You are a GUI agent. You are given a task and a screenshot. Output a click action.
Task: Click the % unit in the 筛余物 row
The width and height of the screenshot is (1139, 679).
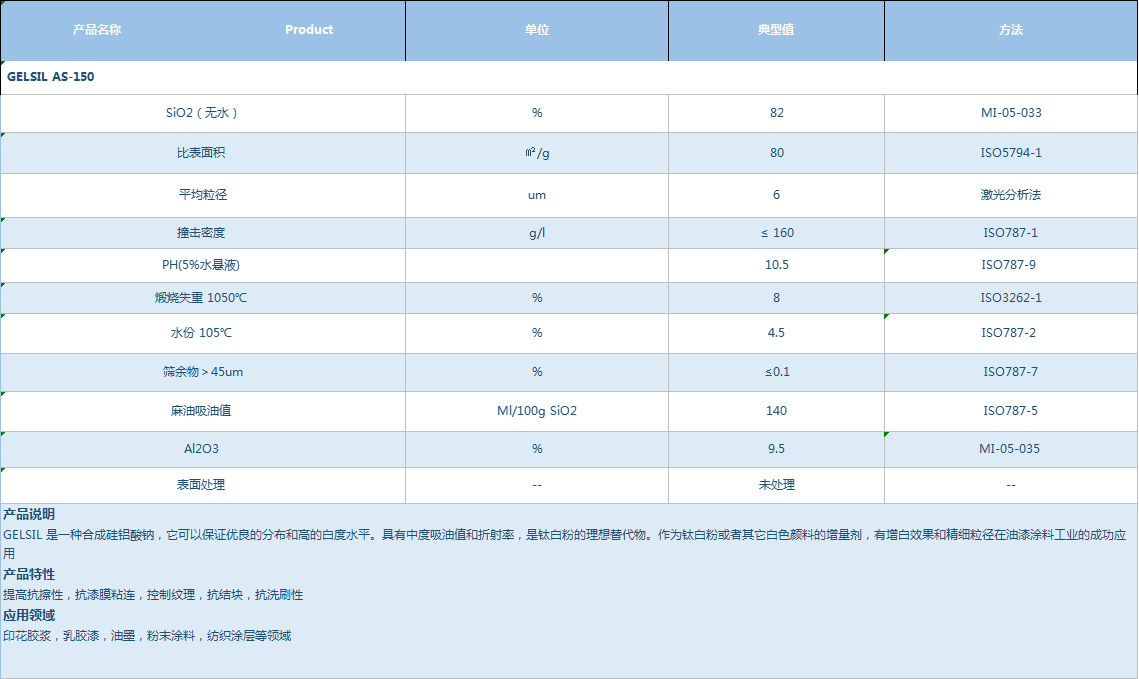click(x=537, y=373)
